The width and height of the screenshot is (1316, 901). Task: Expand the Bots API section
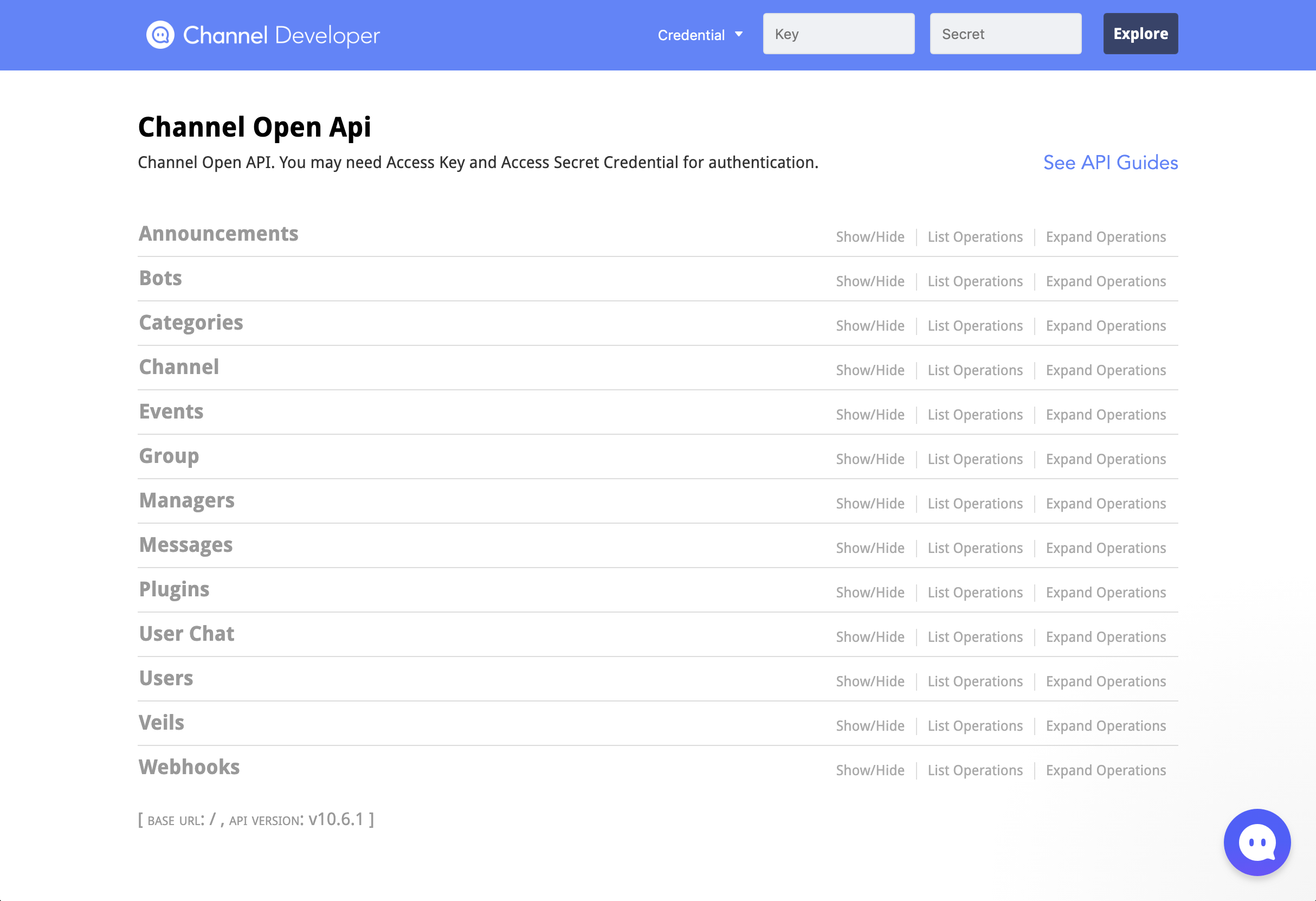[x=160, y=278]
